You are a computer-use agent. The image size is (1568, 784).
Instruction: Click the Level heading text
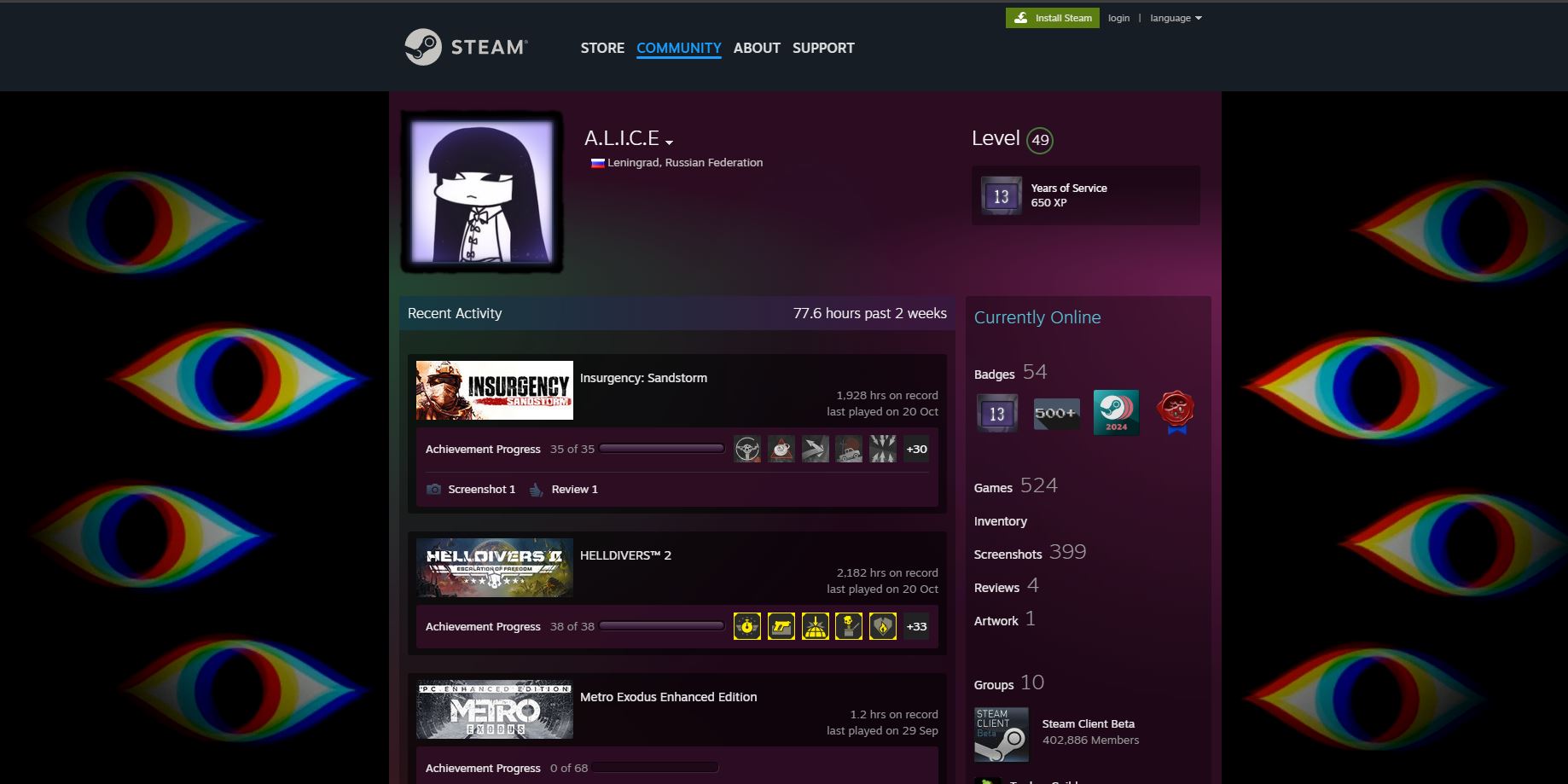(996, 138)
